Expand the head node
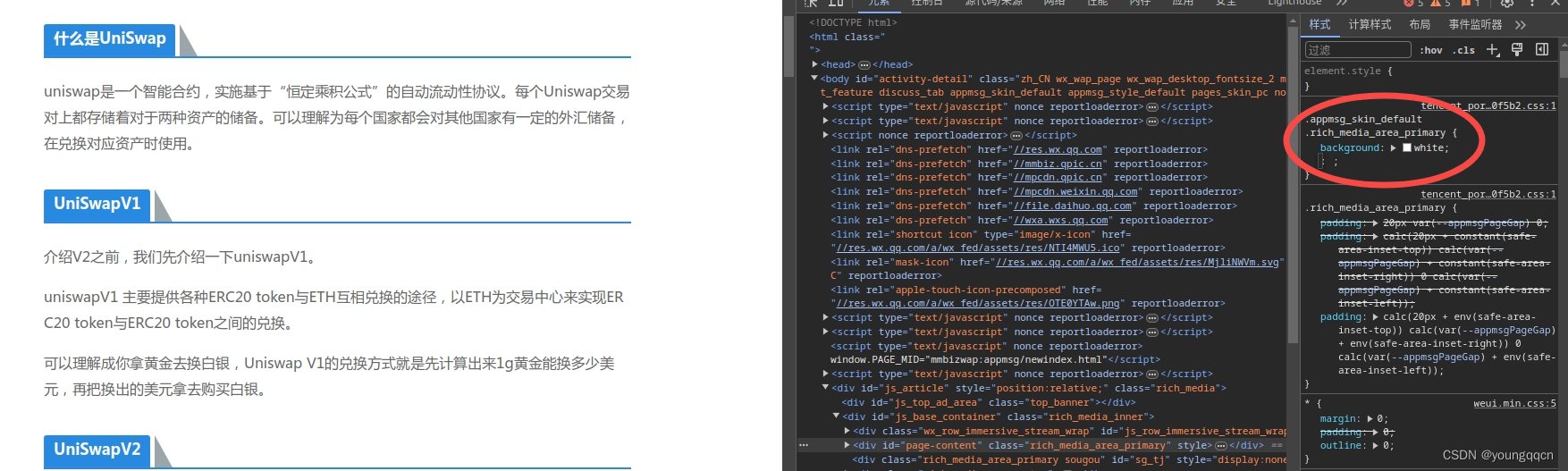Screen dimensions: 1568x471 coord(815,64)
